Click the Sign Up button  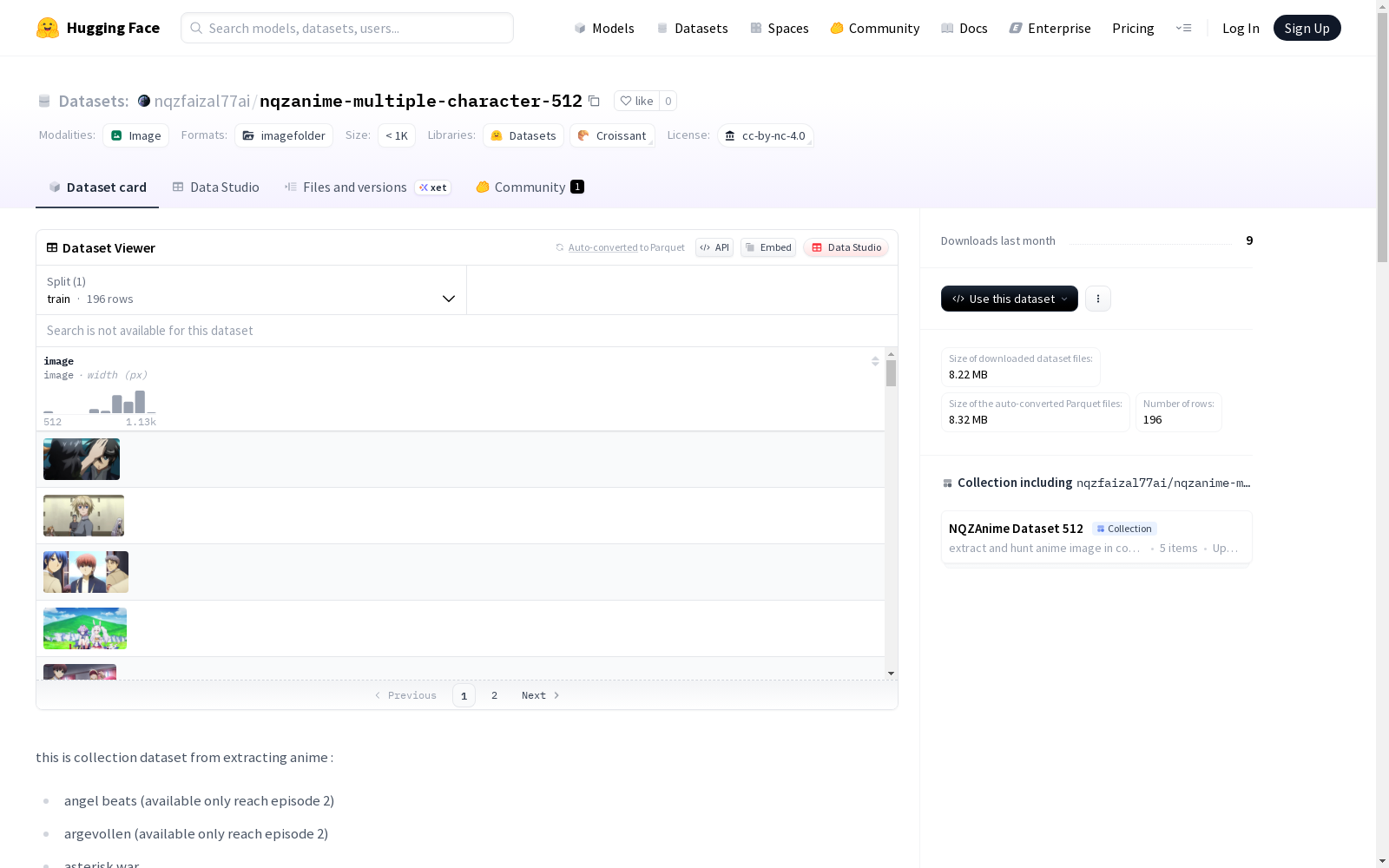pyautogui.click(x=1307, y=28)
